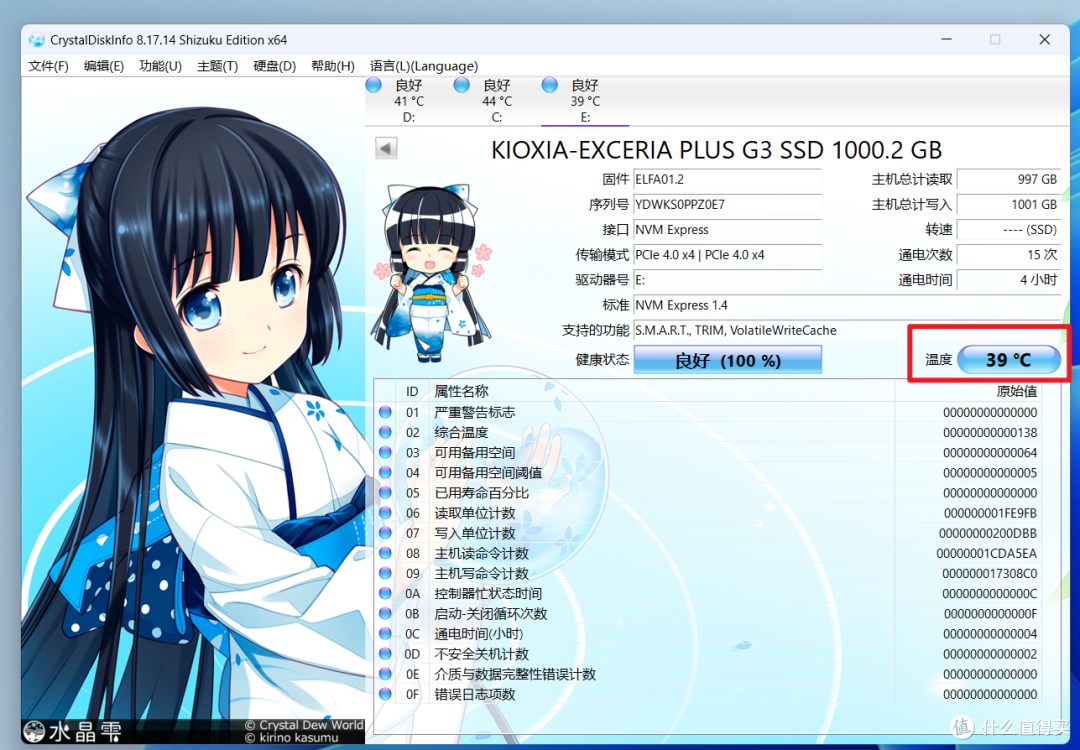Click status orb for attribute 06 读取单位计数
This screenshot has height=750, width=1080.
(385, 512)
